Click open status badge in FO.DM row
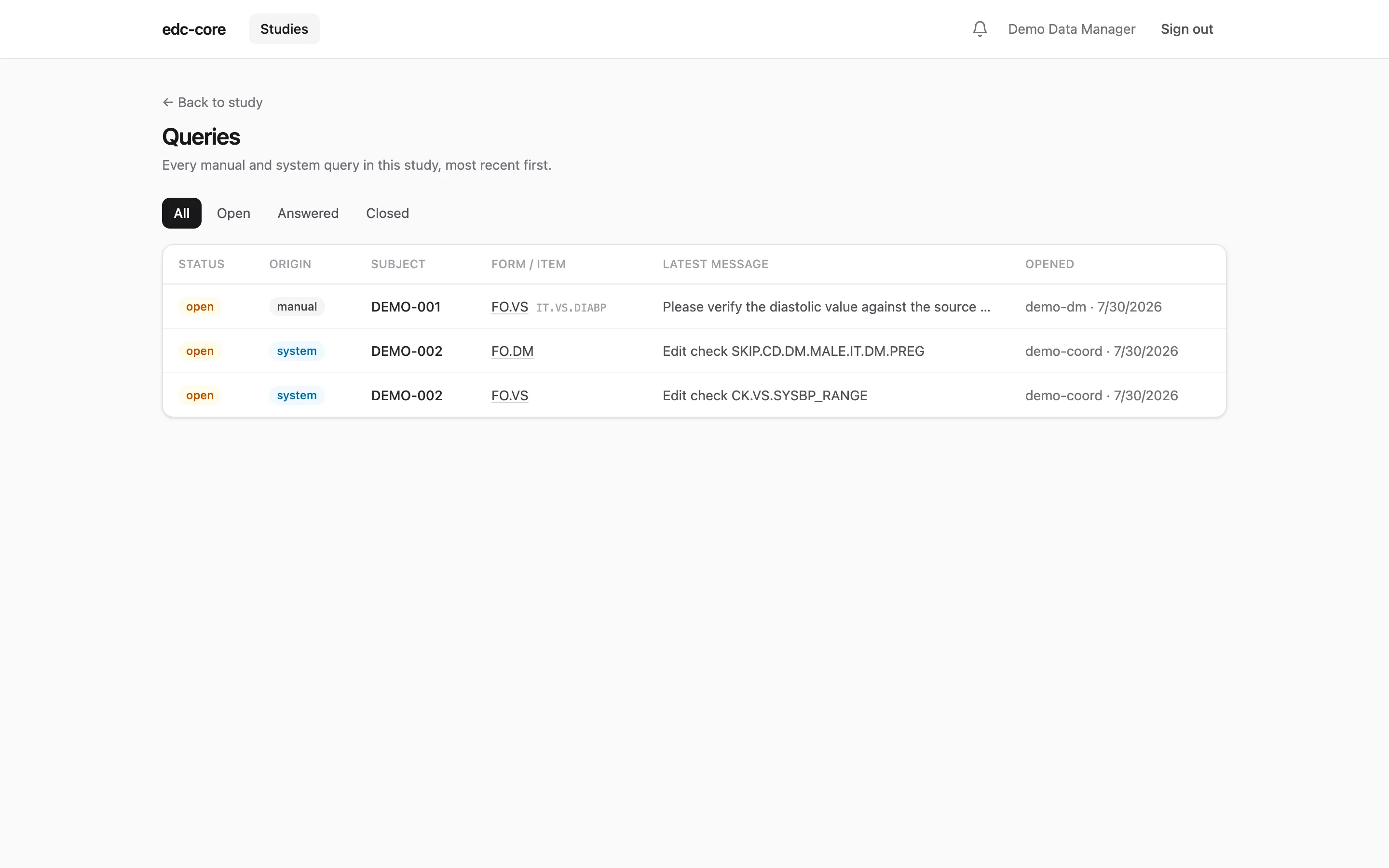This screenshot has width=1389, height=868. coord(200,351)
